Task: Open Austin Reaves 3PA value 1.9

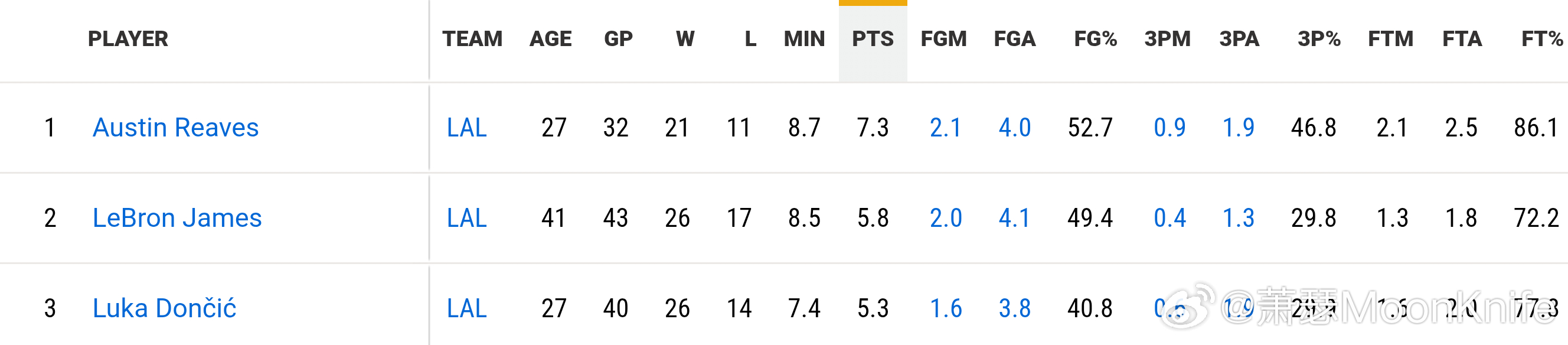Action: point(1239,128)
